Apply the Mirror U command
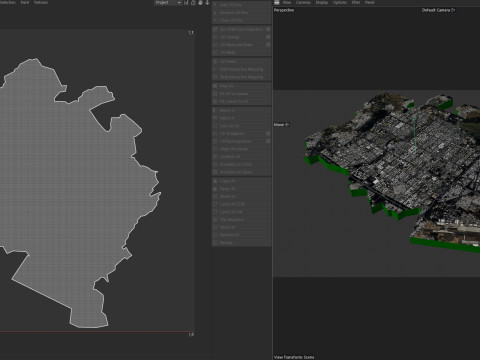Screen dimensions: 480x360 coord(241,110)
